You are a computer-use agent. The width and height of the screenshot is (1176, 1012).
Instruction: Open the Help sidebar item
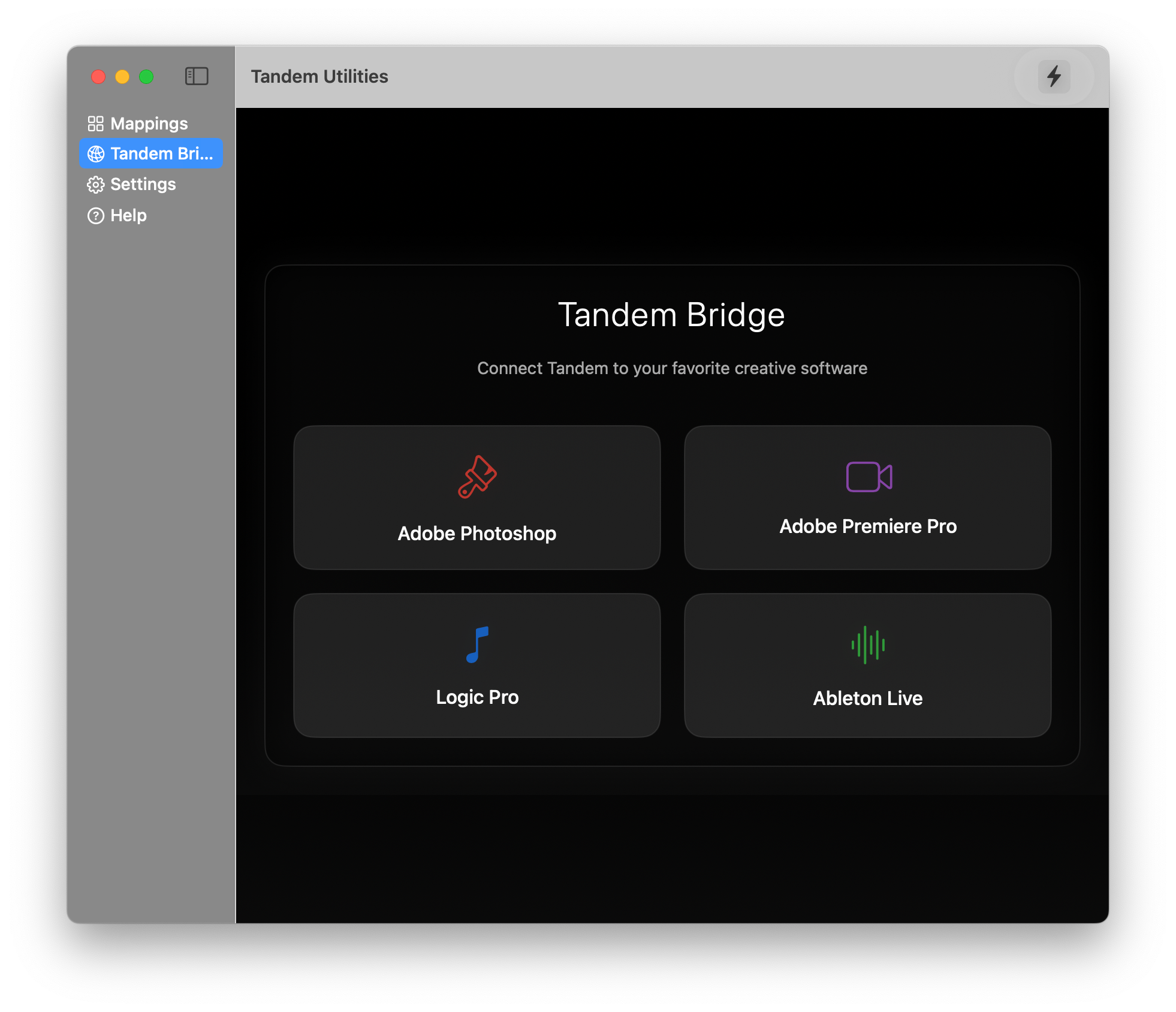click(128, 216)
